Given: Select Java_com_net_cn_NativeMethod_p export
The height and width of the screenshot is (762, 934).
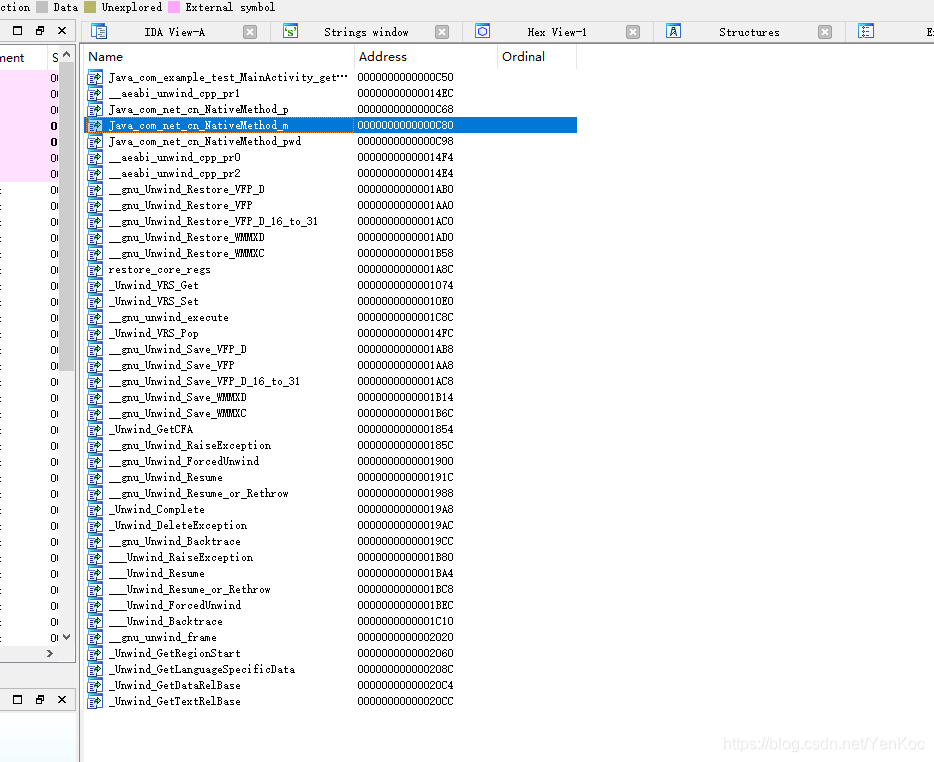Looking at the screenshot, I should [331, 110].
